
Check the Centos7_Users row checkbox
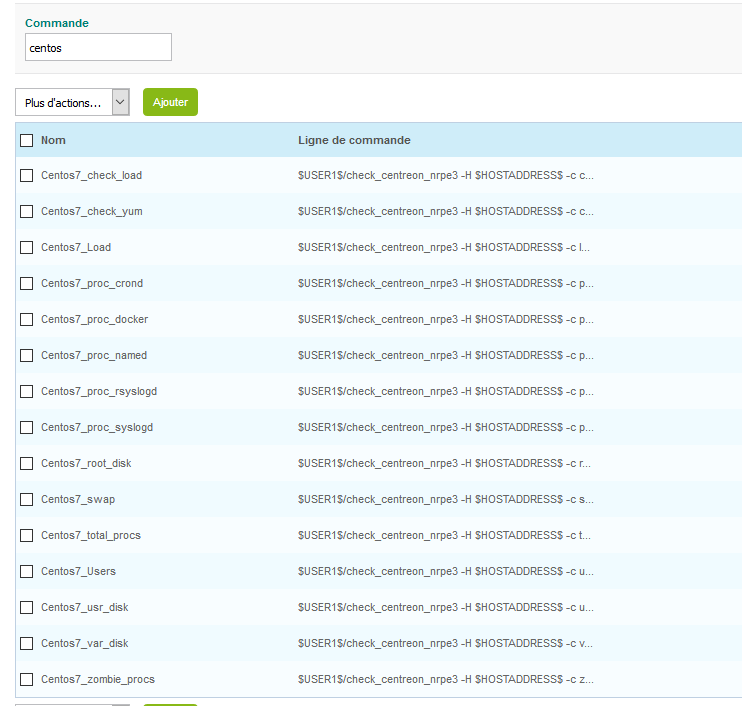(26, 571)
